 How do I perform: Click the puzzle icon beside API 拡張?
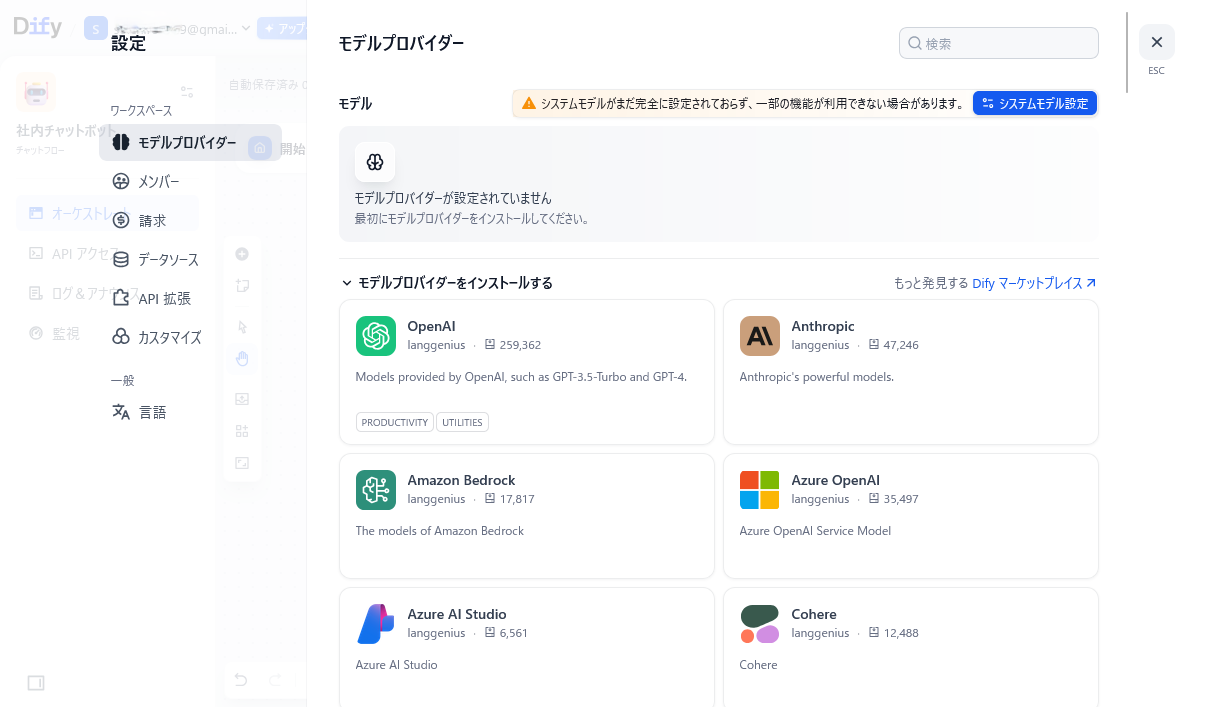121,299
